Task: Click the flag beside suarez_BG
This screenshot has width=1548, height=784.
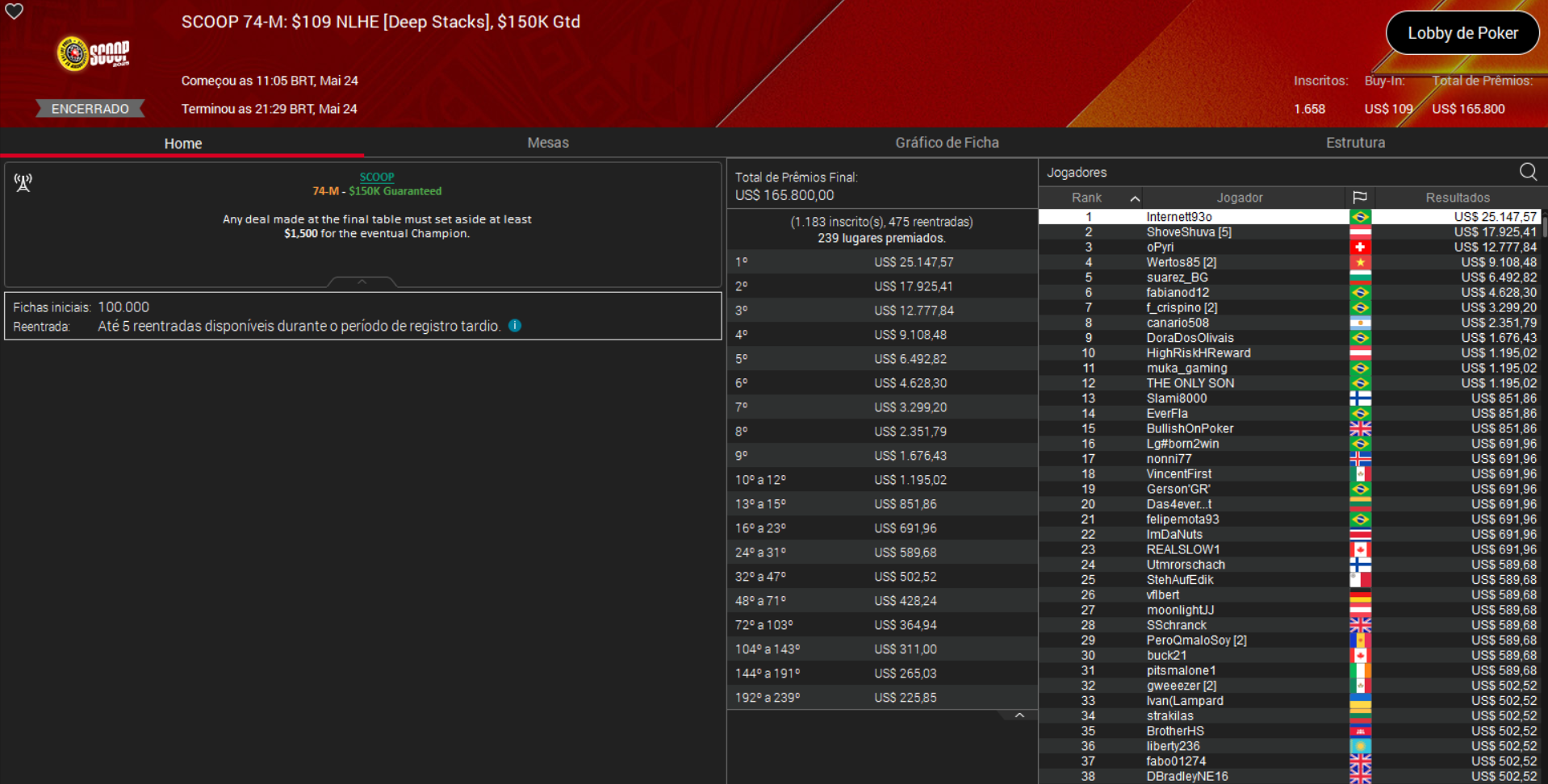Action: click(x=1360, y=277)
